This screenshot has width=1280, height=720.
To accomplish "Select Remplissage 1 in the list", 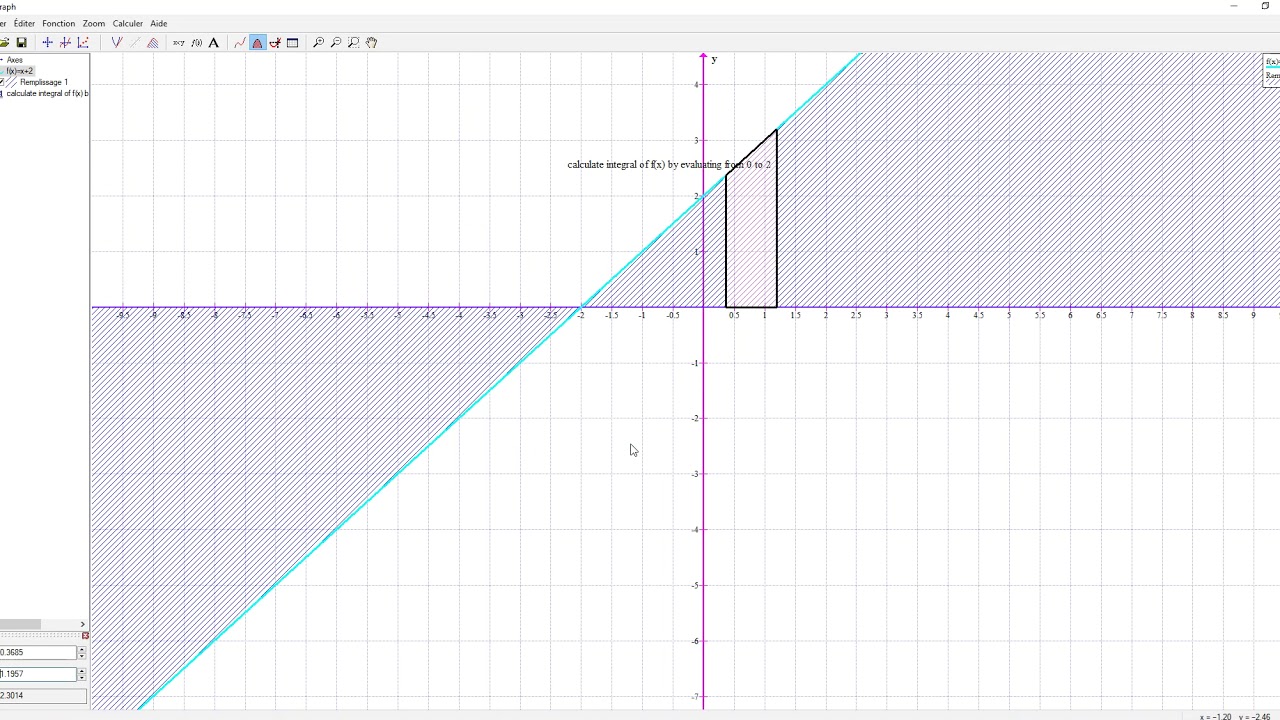I will click(x=43, y=82).
